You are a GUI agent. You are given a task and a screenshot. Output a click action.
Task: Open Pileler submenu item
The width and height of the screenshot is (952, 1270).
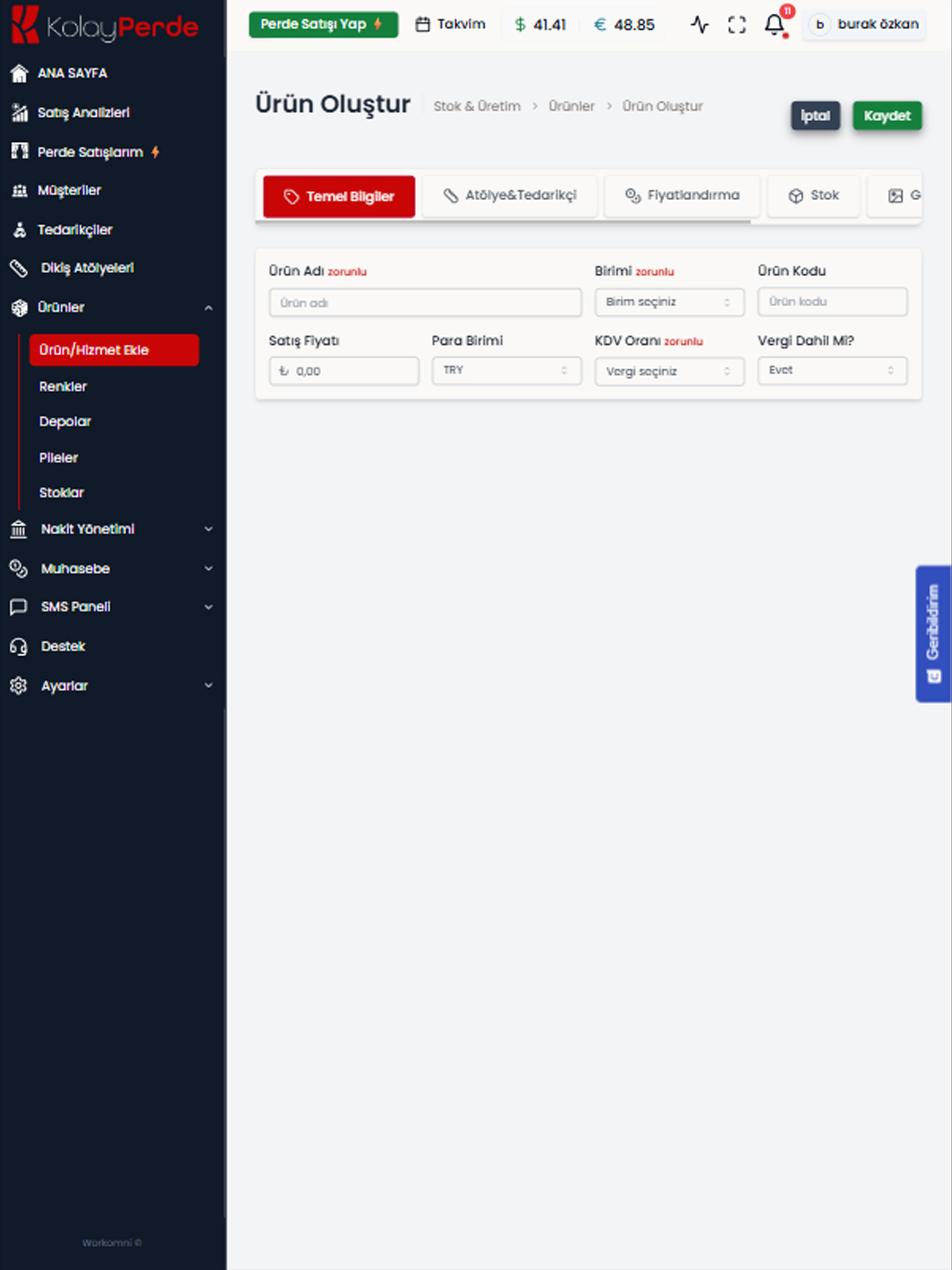pos(58,458)
